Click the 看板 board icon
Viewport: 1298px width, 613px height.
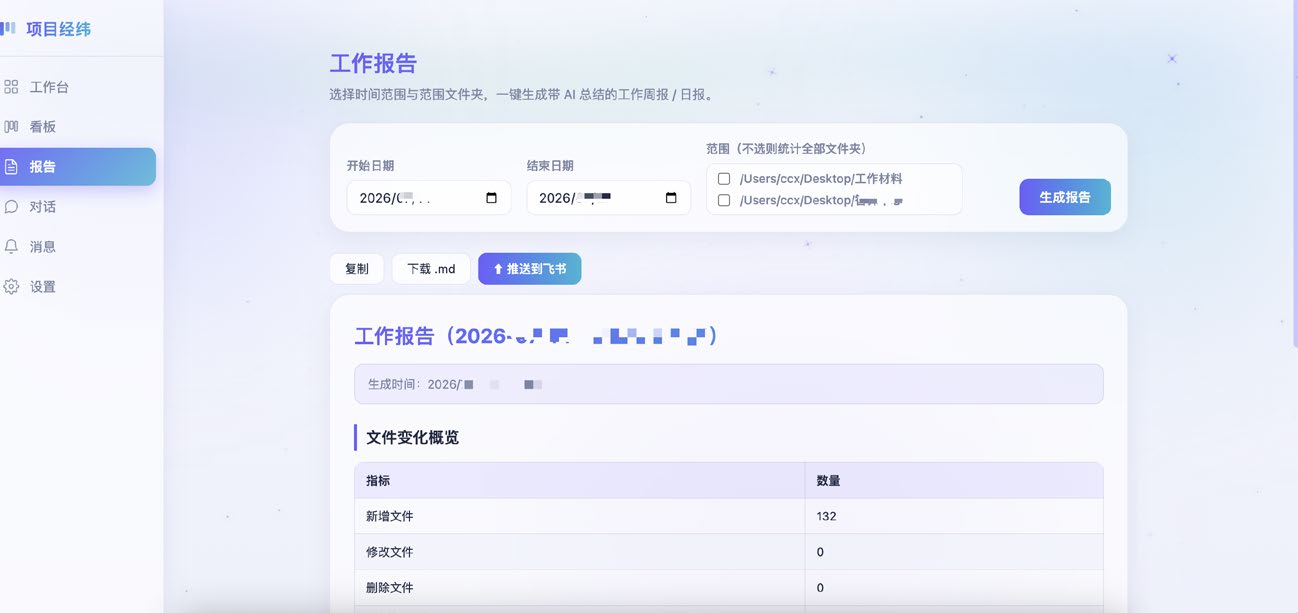pos(11,127)
